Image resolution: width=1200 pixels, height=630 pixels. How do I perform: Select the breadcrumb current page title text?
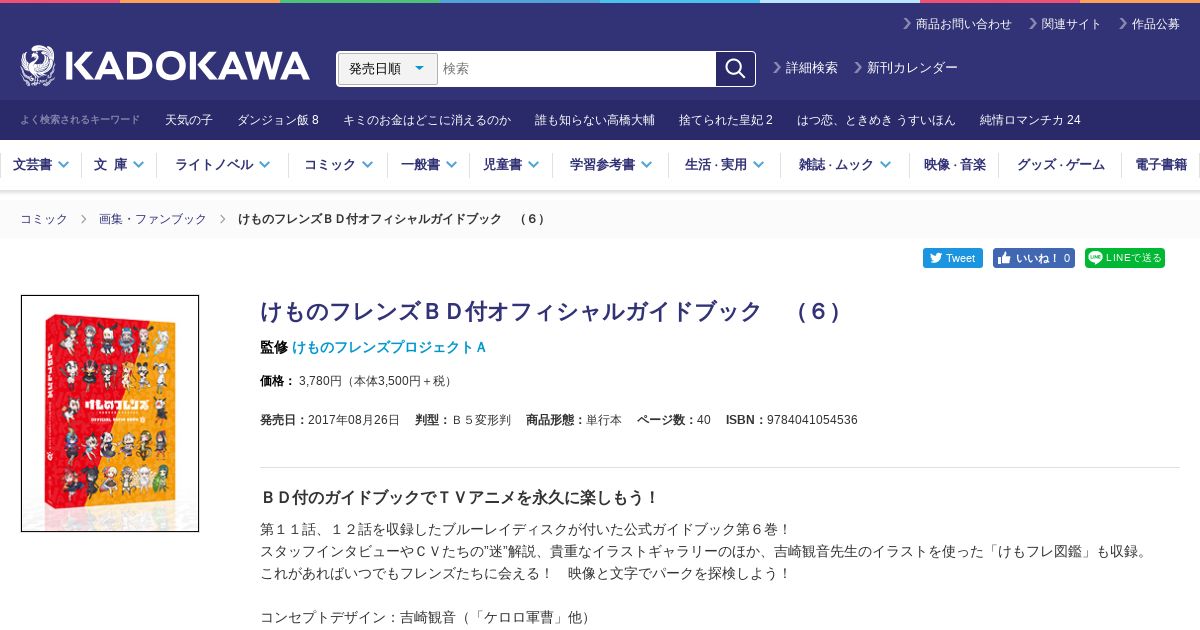point(393,219)
